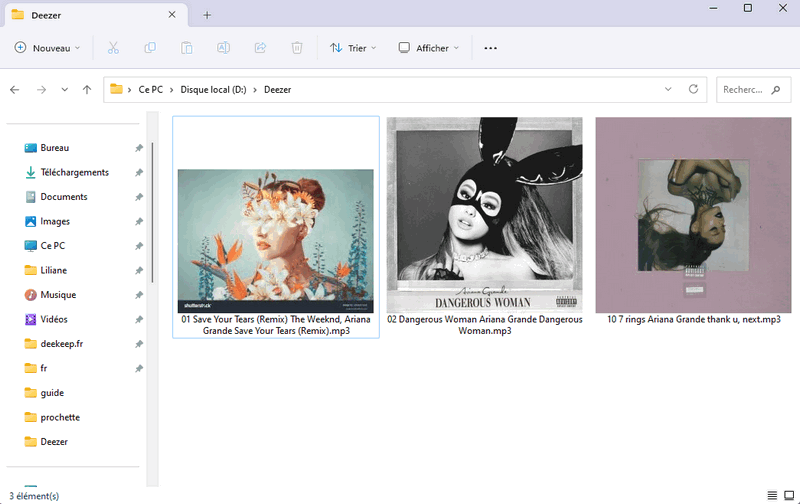Open the Nouveau dropdown menu
The width and height of the screenshot is (800, 504).
click(47, 48)
